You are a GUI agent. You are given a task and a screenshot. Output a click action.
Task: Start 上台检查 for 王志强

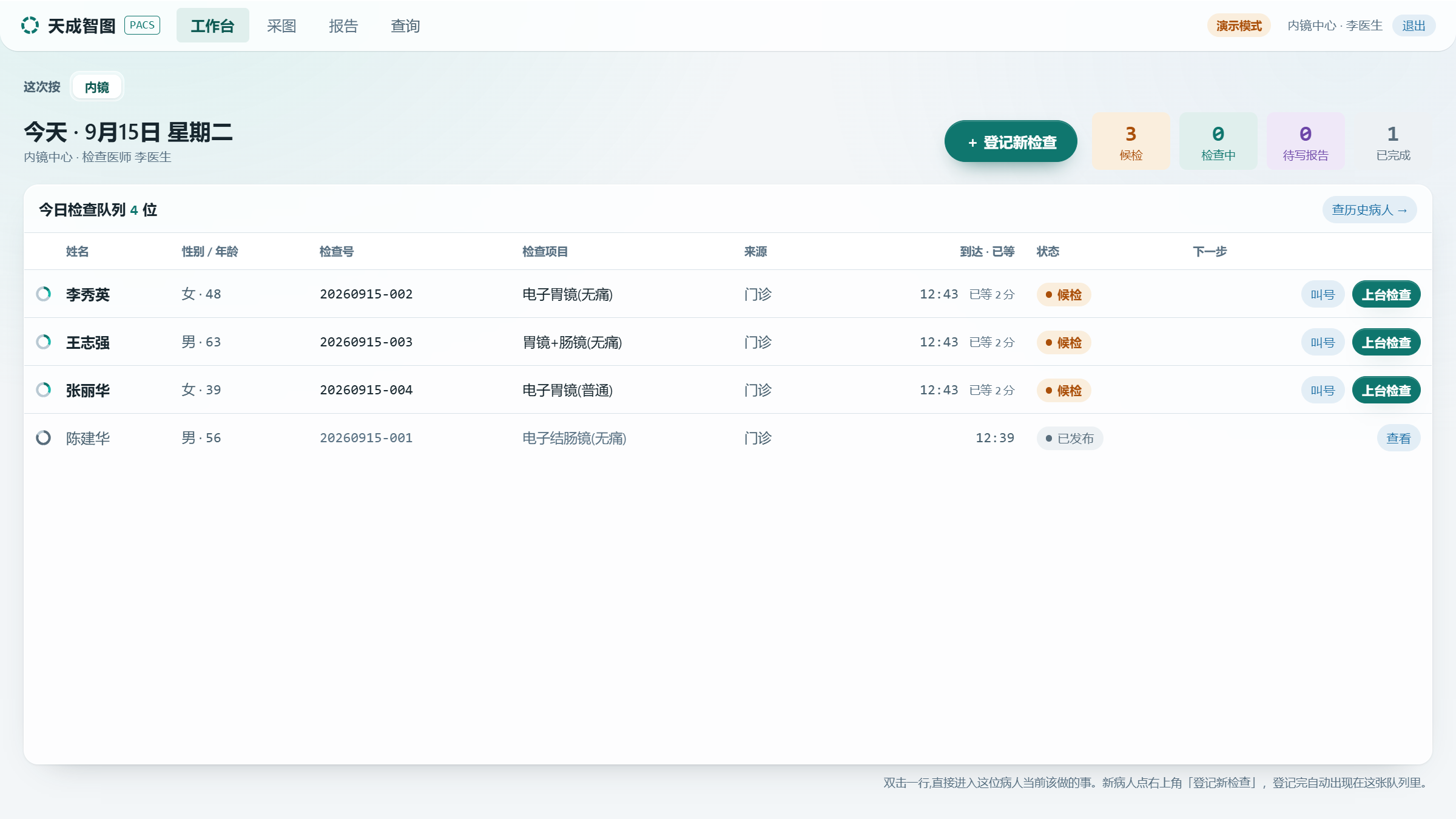(x=1386, y=342)
